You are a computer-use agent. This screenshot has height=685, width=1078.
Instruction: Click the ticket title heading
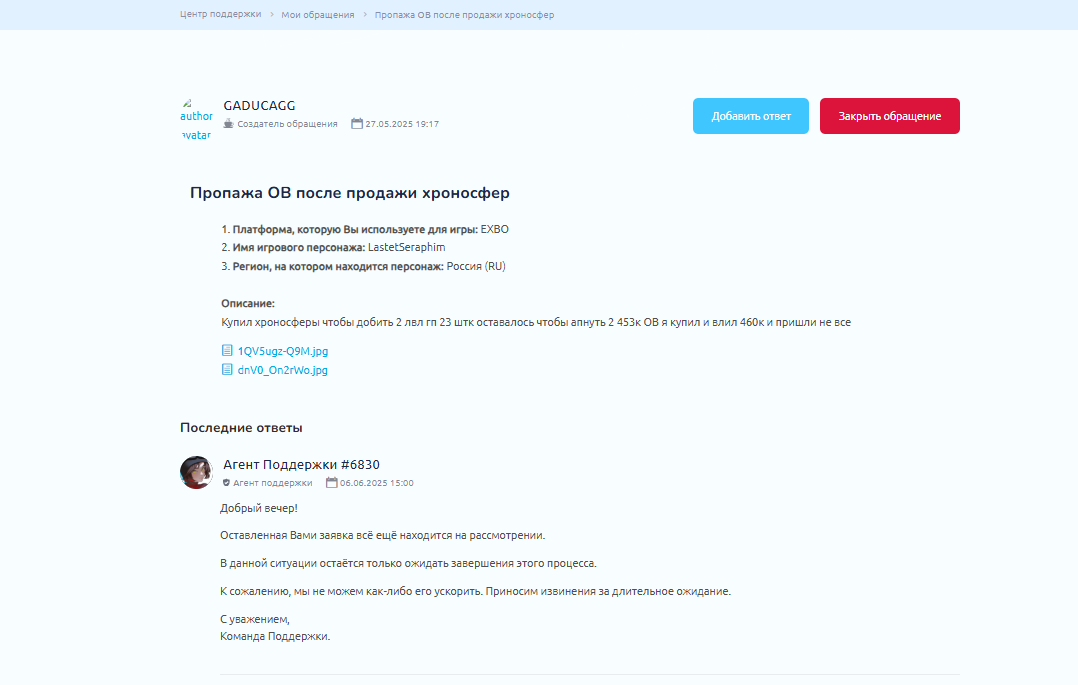[x=350, y=193]
